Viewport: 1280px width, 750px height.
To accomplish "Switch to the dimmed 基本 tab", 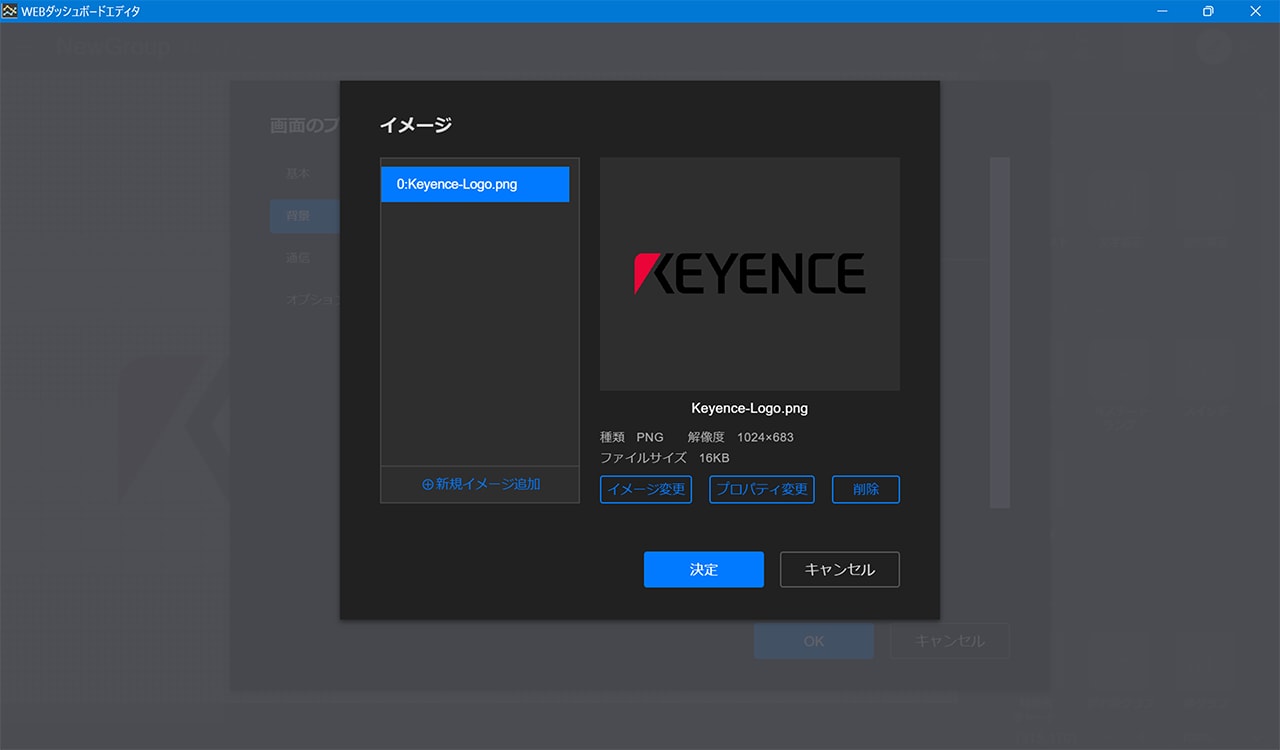I will click(x=298, y=174).
